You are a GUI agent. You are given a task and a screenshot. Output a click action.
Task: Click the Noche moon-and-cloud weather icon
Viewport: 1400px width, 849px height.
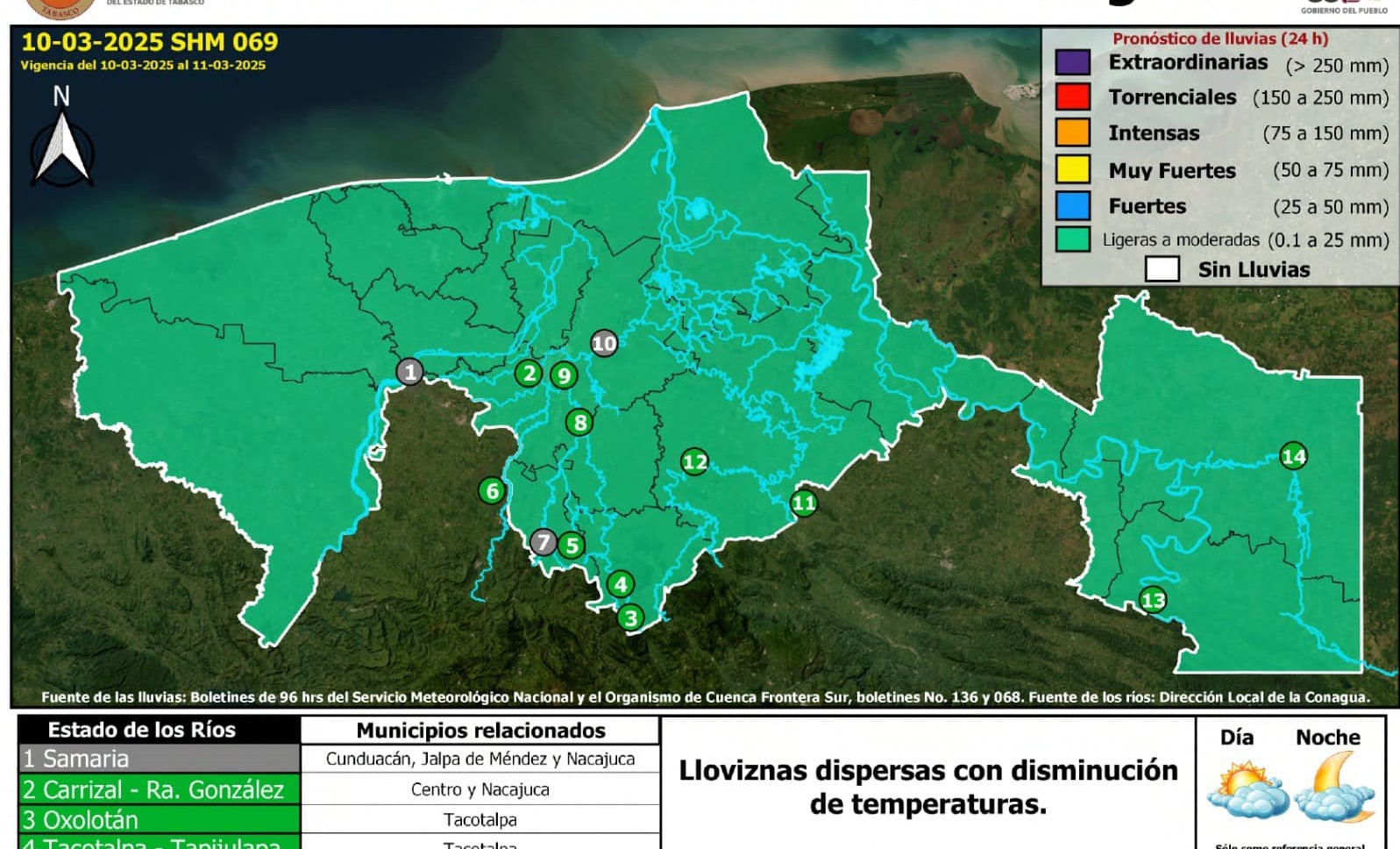coord(1336,786)
